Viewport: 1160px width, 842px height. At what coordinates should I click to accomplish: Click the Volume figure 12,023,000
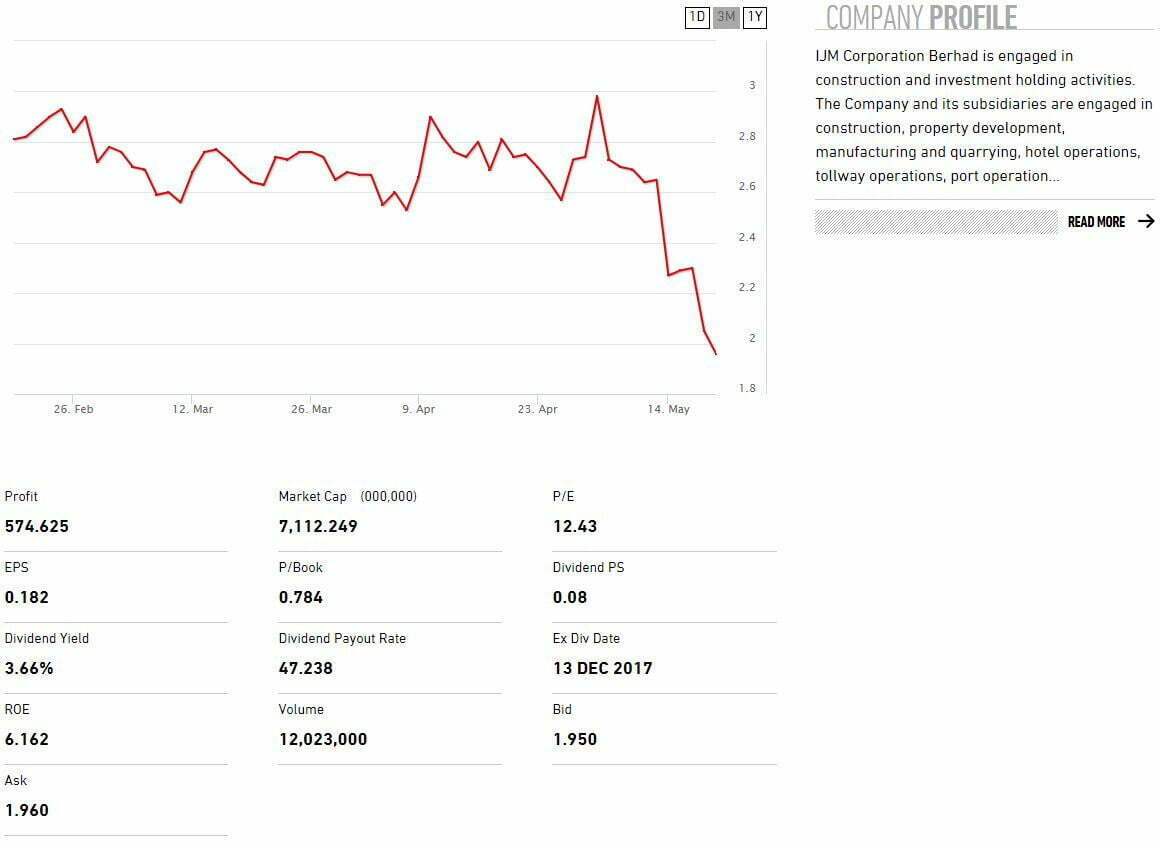pos(323,739)
